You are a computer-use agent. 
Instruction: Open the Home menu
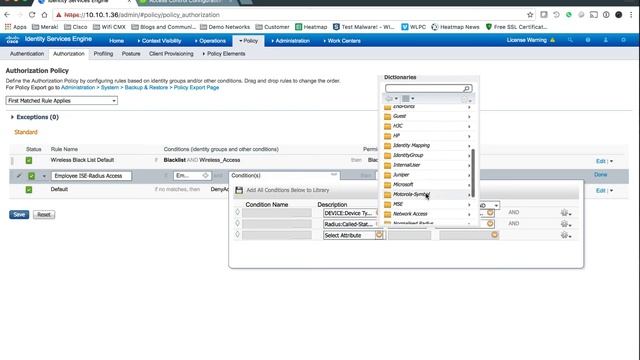click(116, 41)
